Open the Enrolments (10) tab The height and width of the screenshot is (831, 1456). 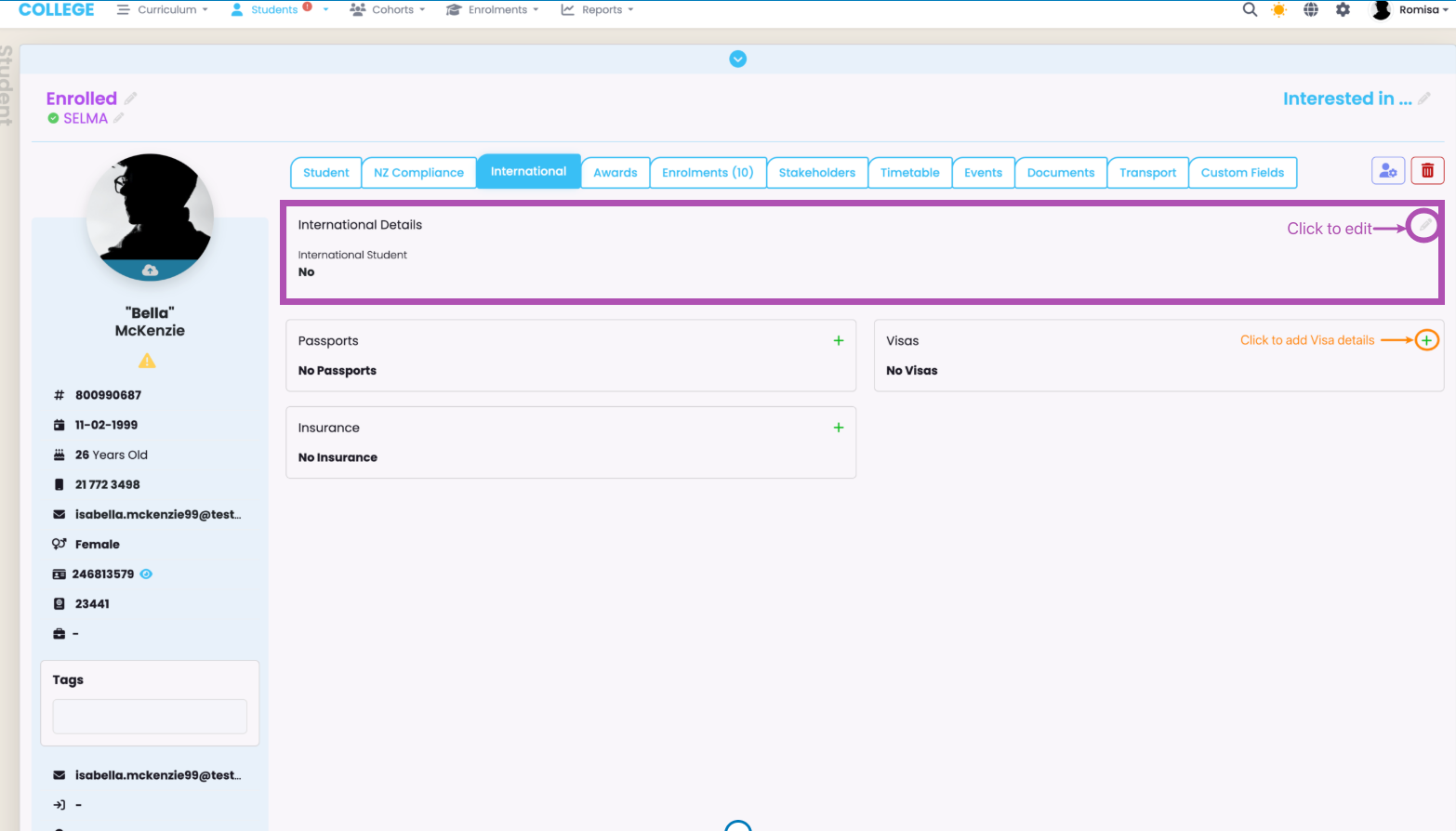pos(708,173)
